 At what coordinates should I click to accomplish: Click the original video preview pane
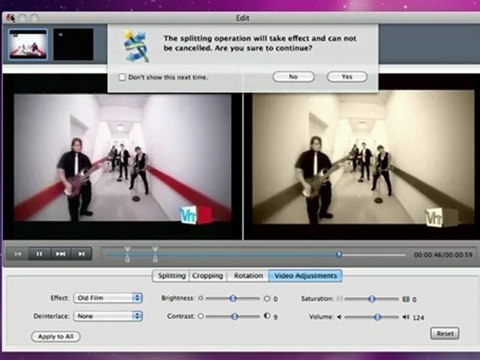click(122, 157)
